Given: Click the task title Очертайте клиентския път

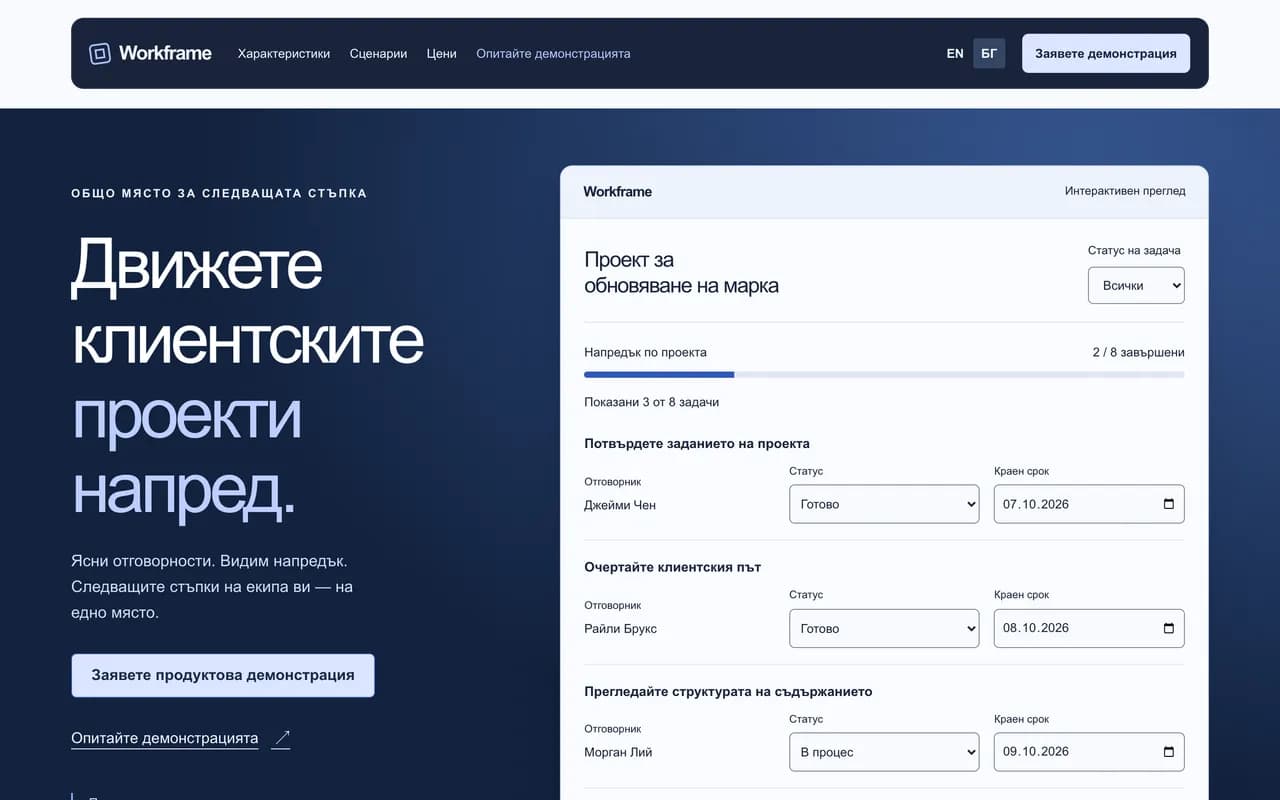Looking at the screenshot, I should (673, 567).
